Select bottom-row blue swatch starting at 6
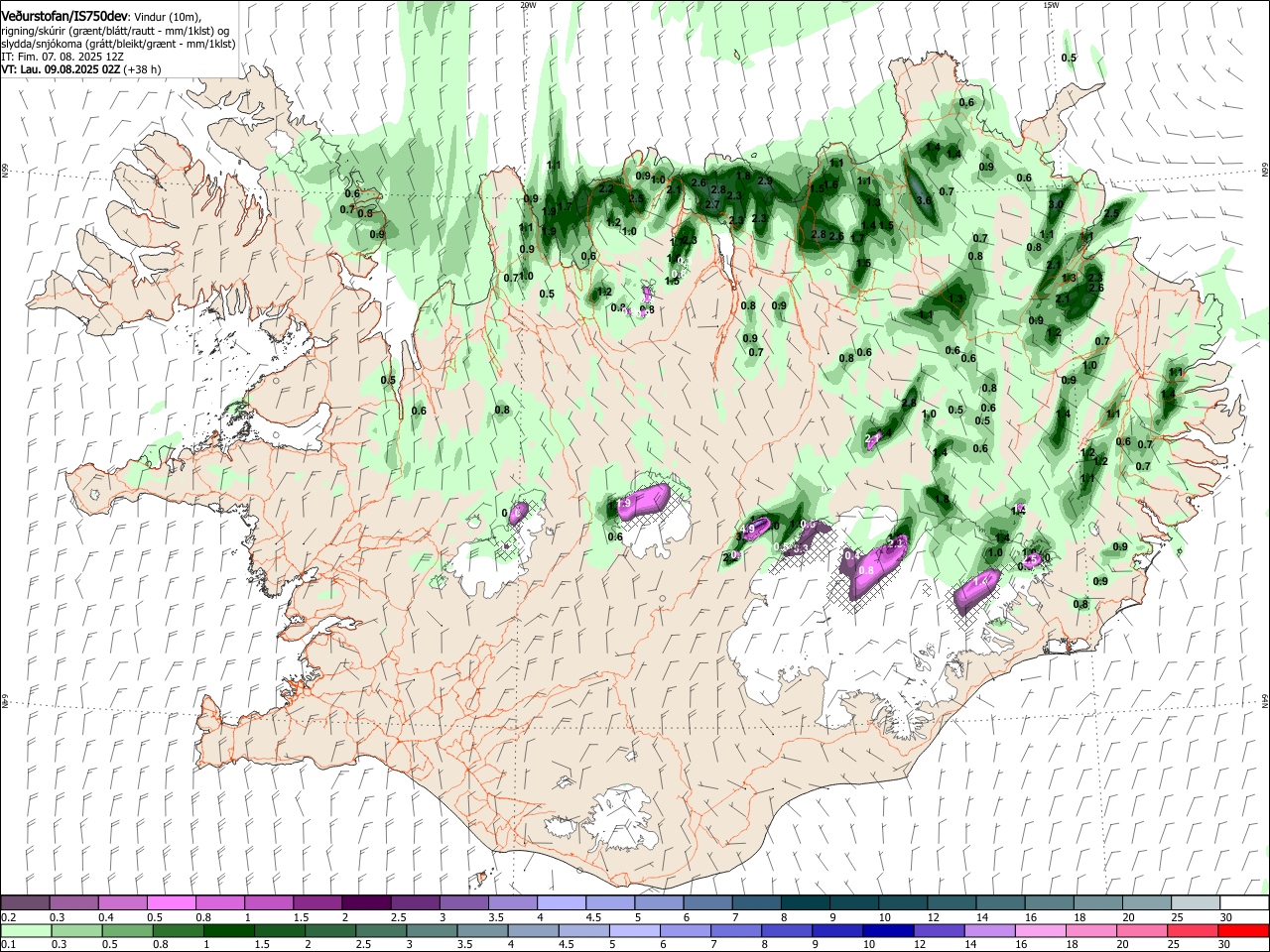 685,930
